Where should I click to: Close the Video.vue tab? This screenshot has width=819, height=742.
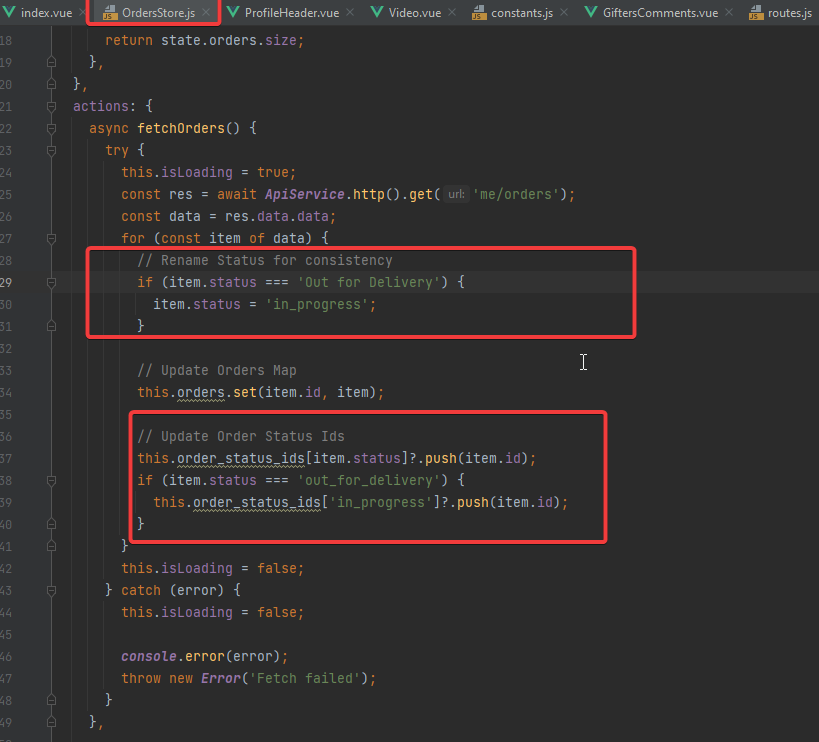(x=452, y=12)
